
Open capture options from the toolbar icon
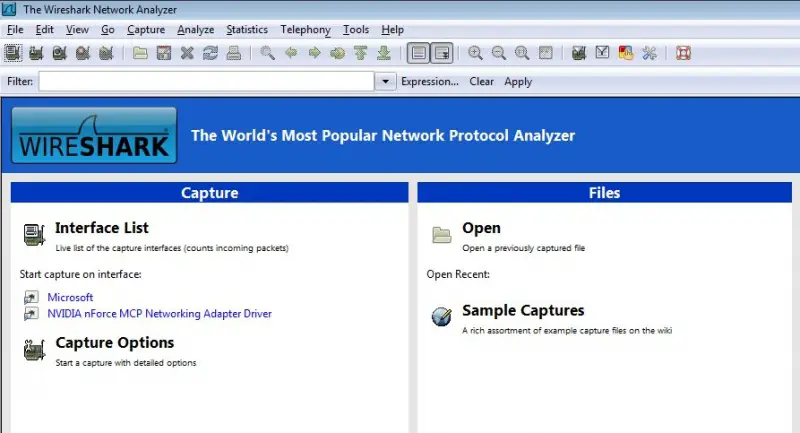click(x=36, y=53)
